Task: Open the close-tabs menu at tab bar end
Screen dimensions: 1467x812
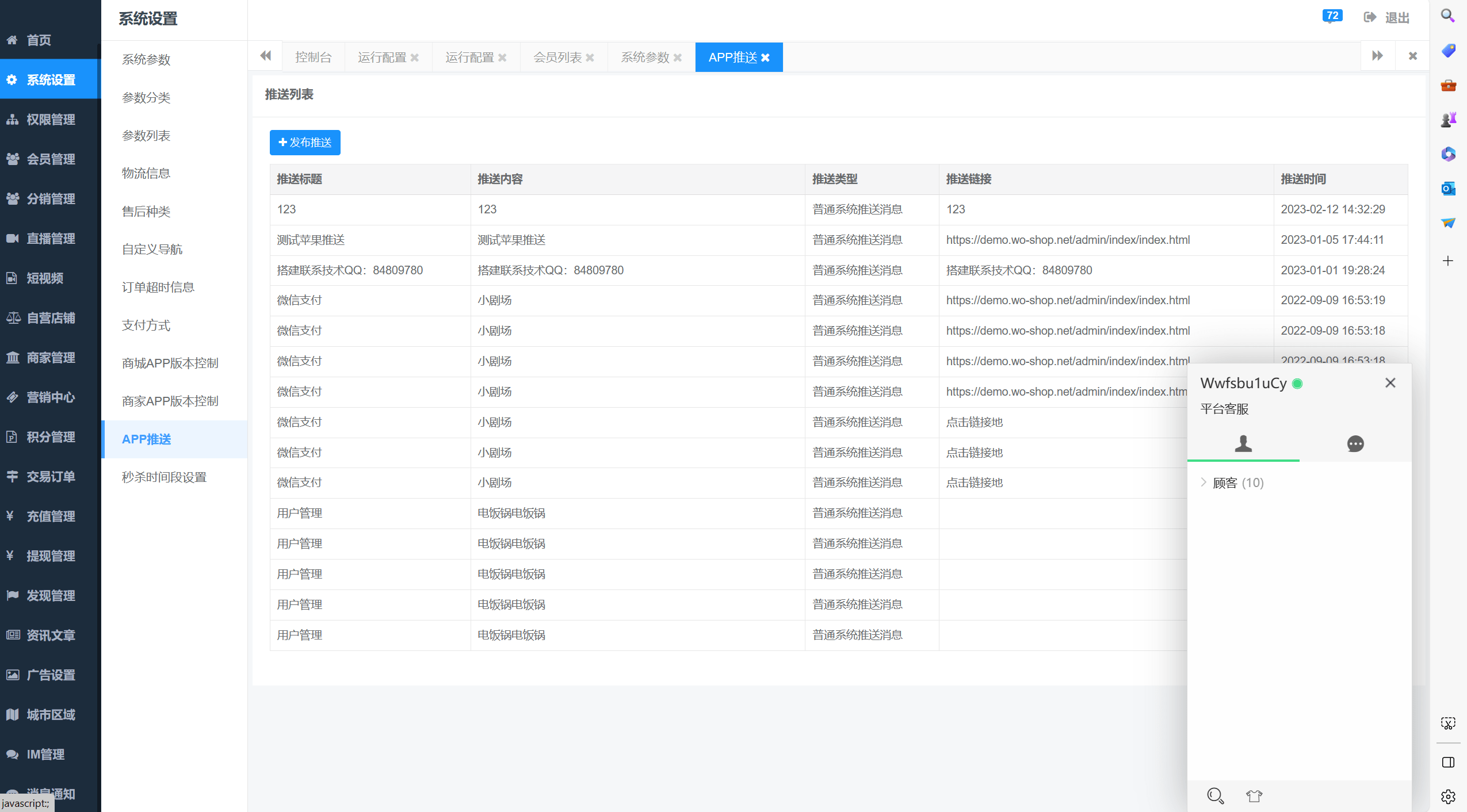Action: click(x=1412, y=56)
